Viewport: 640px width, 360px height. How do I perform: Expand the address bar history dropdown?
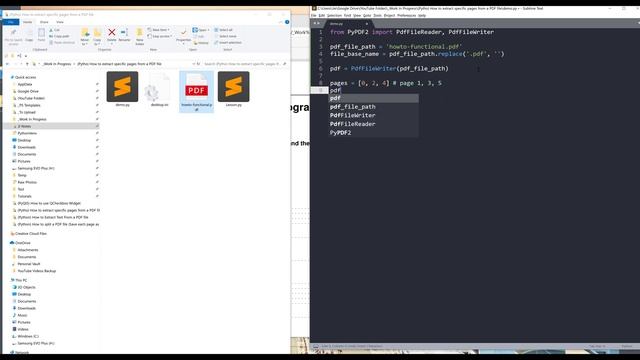[x=193, y=64]
